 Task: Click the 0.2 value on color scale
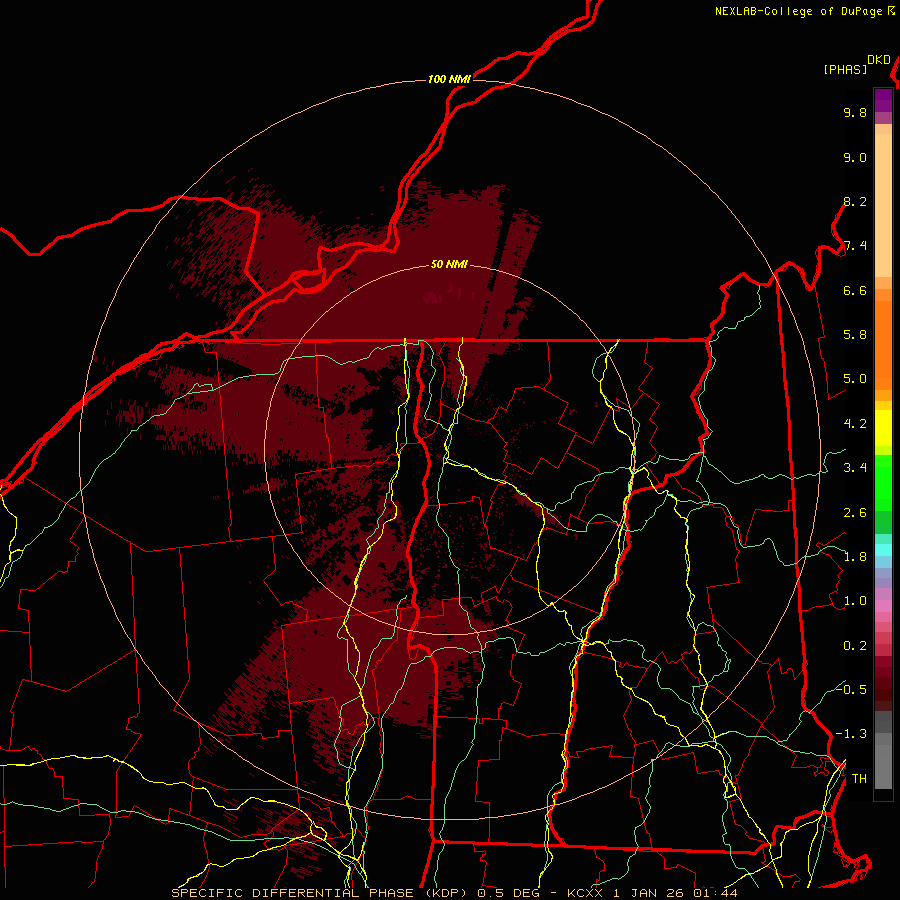[x=855, y=646]
